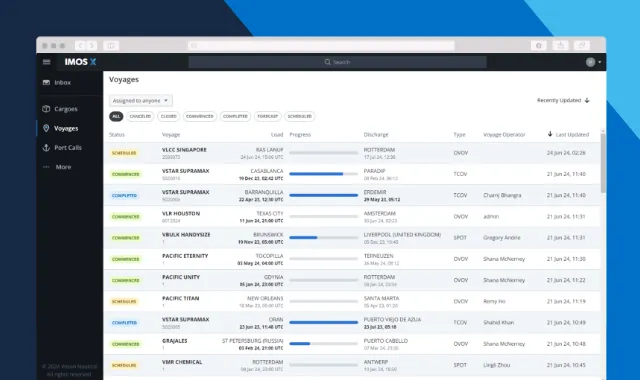This screenshot has width=640, height=380.
Task: Toggle browser sidebar icon
Action: (x=111, y=45)
